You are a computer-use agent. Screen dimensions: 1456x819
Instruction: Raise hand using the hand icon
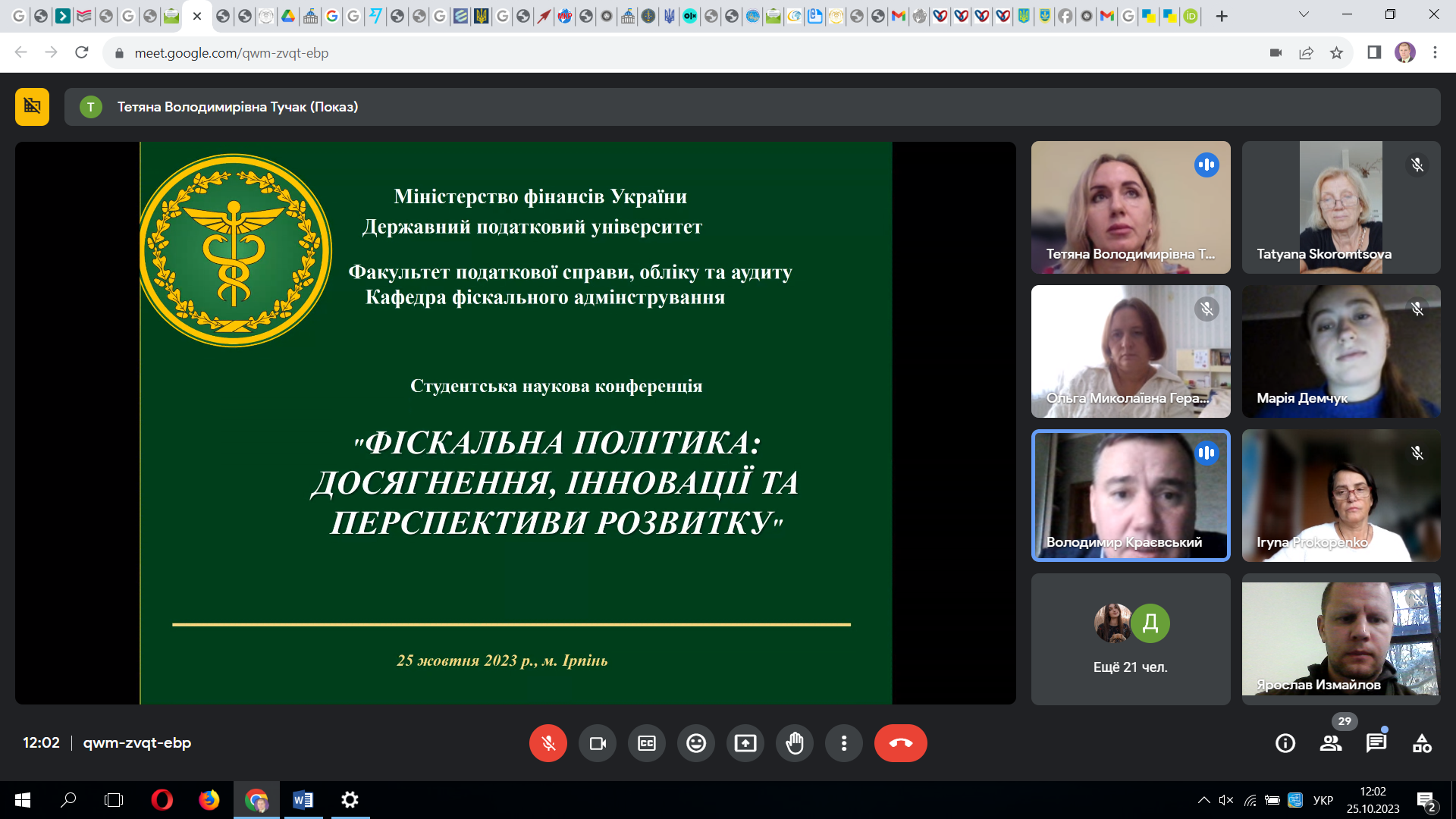pos(795,743)
